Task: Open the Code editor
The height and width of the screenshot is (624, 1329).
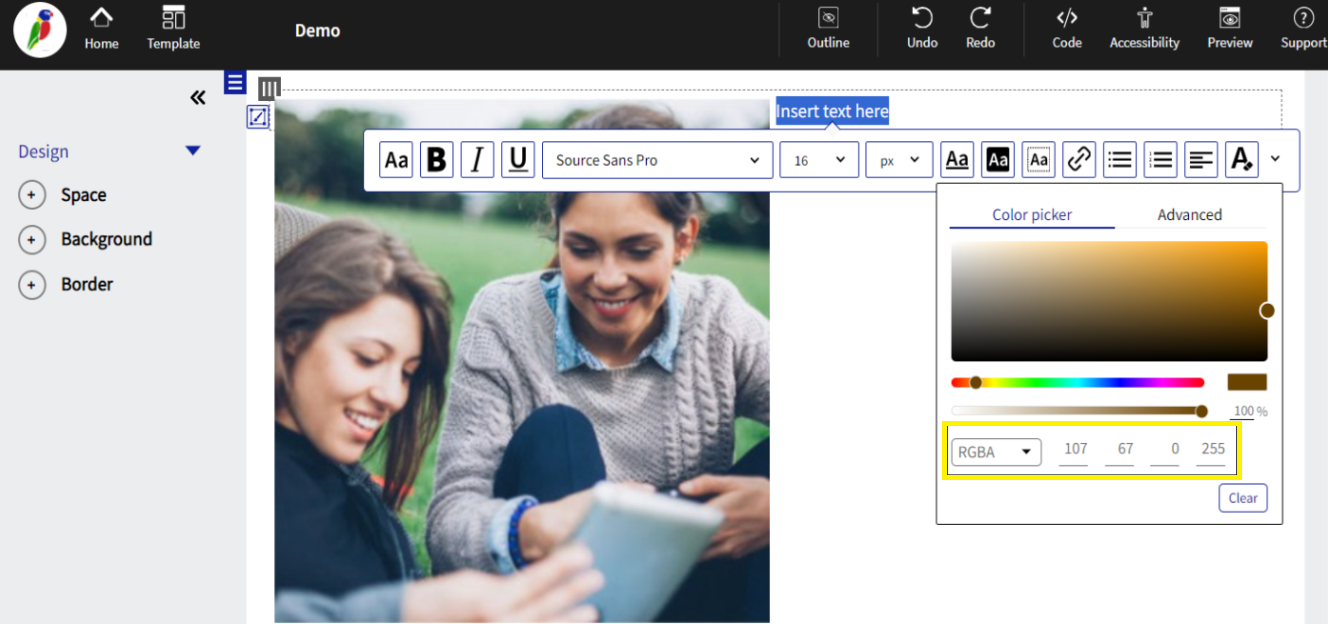Action: coord(1067,29)
